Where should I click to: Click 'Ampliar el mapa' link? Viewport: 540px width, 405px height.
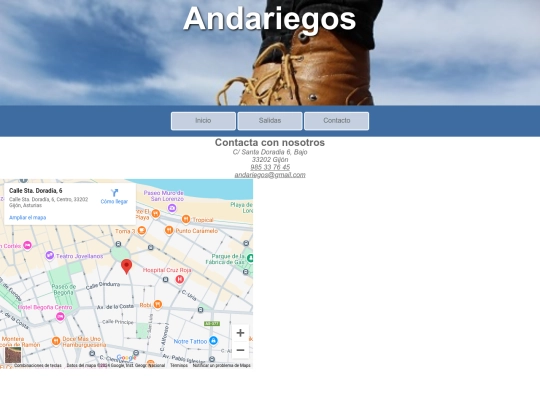click(x=28, y=218)
